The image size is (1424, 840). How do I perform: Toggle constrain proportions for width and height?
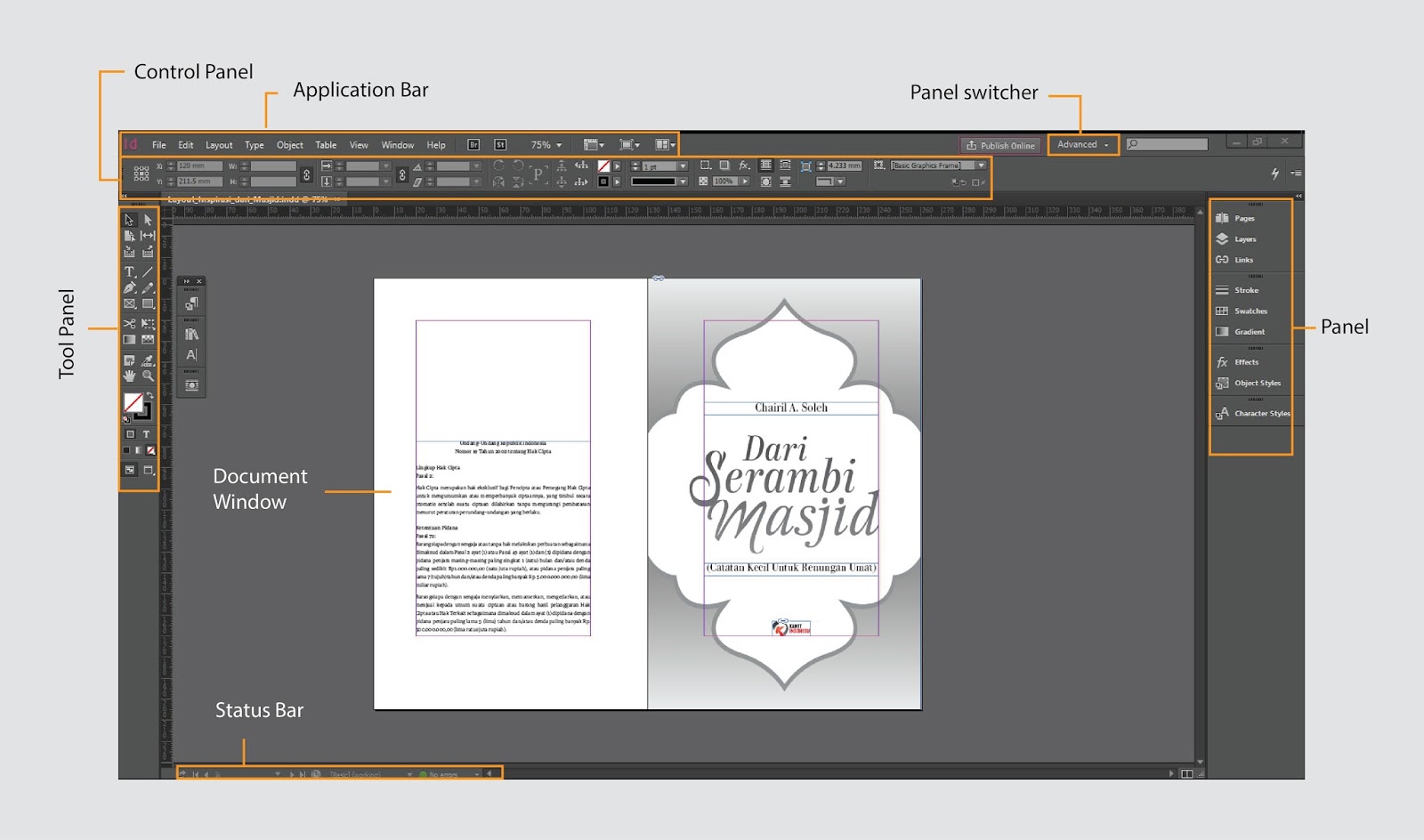(306, 174)
